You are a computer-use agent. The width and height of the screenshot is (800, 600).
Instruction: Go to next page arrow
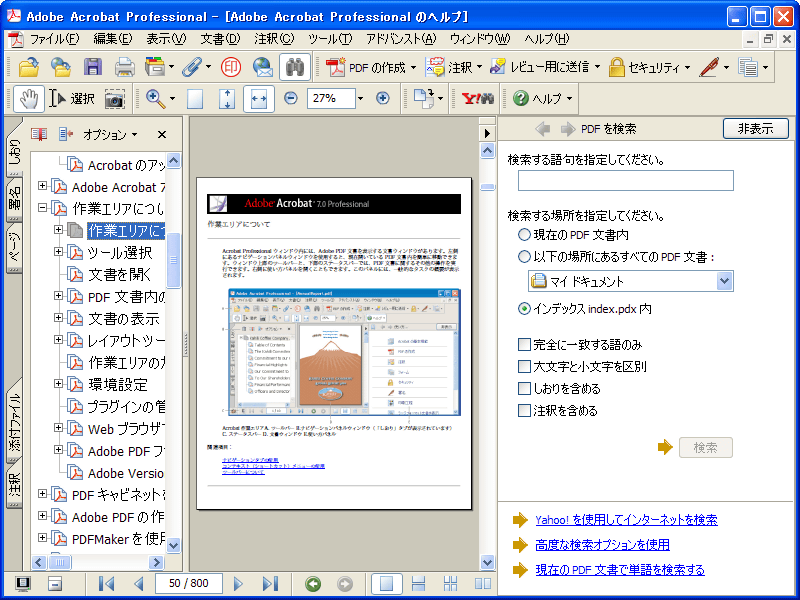tap(238, 583)
